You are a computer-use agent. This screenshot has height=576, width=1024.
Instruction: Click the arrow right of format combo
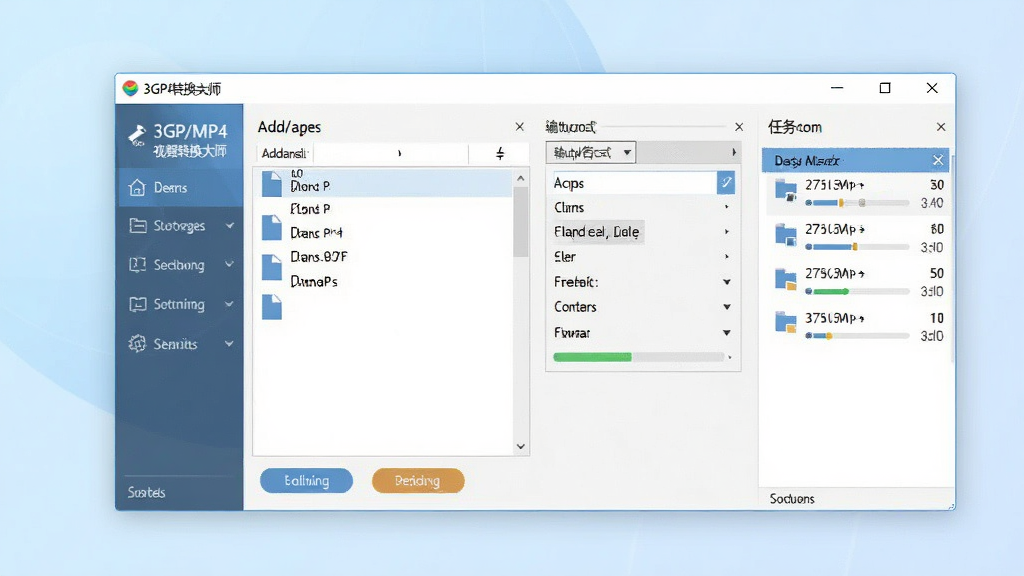734,152
